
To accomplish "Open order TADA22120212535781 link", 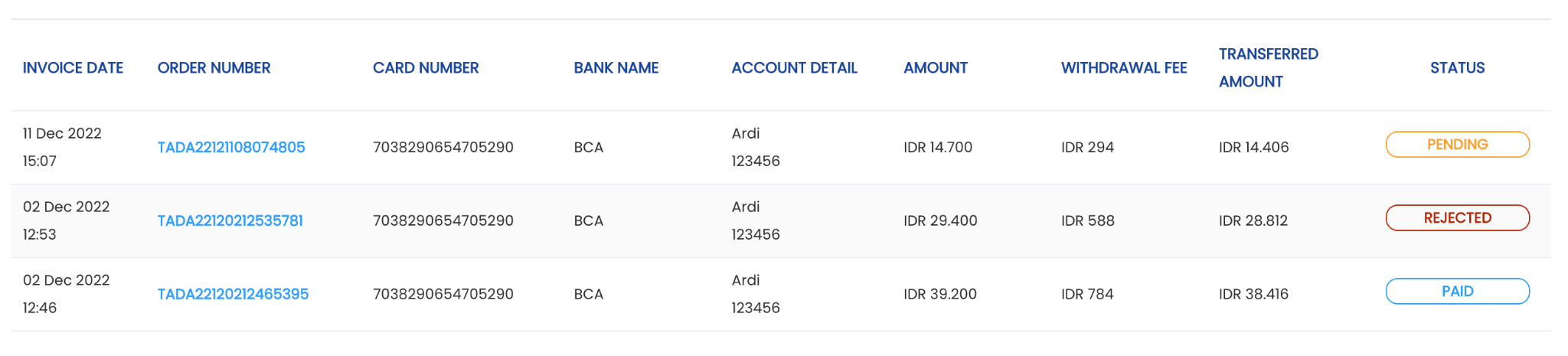I will pyautogui.click(x=230, y=220).
